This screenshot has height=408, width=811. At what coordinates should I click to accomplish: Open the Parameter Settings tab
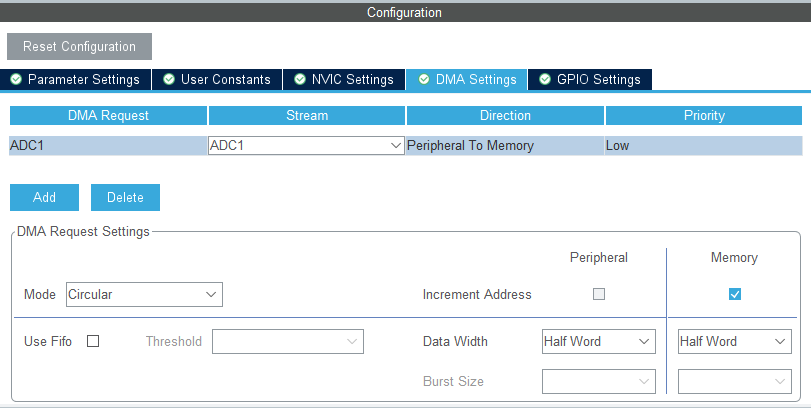76,80
